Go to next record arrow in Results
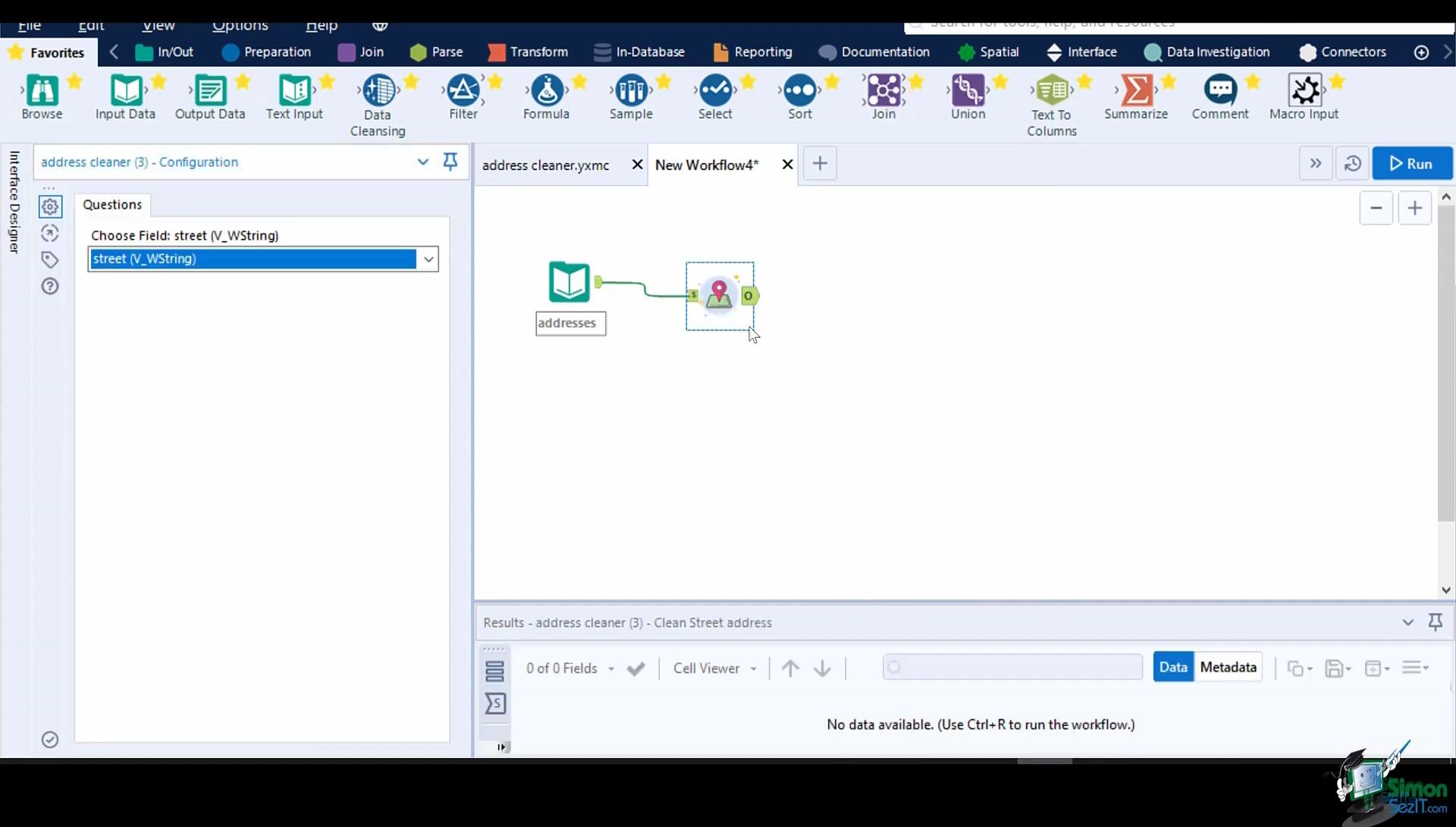The height and width of the screenshot is (827, 1456). (822, 668)
